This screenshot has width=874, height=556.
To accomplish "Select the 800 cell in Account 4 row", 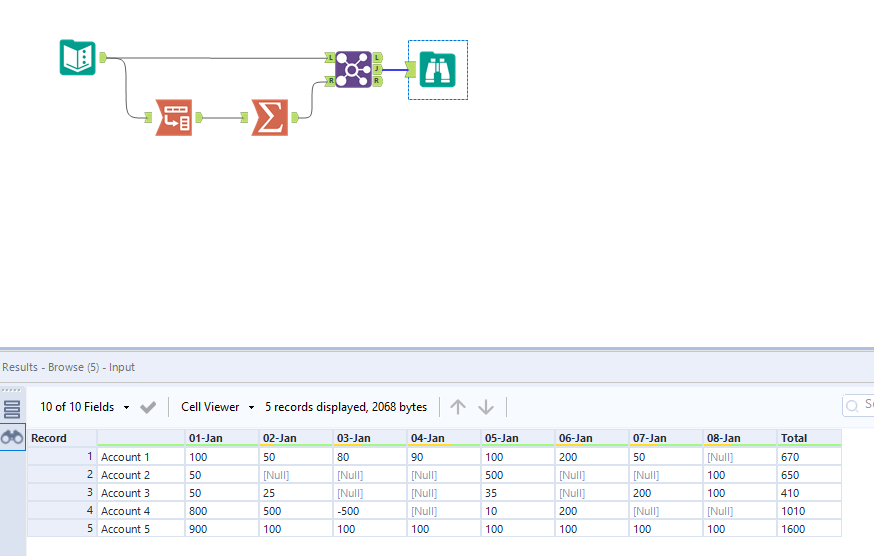I will [x=222, y=510].
